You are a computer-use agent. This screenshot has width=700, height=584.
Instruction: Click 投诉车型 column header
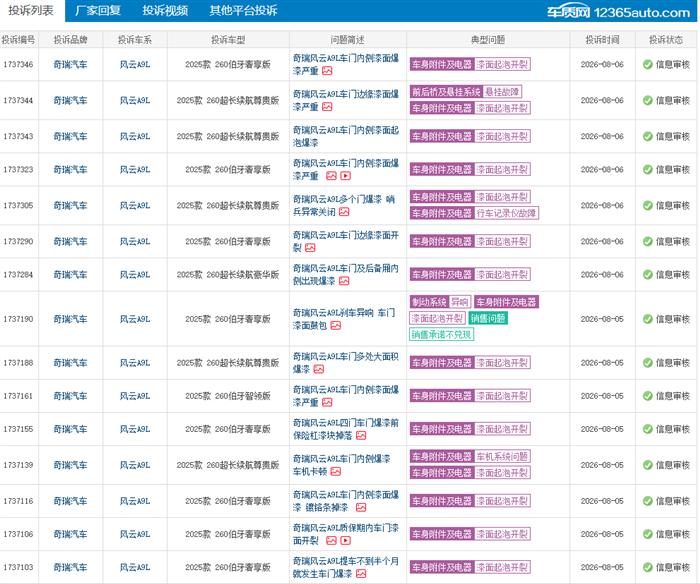[x=228, y=40]
